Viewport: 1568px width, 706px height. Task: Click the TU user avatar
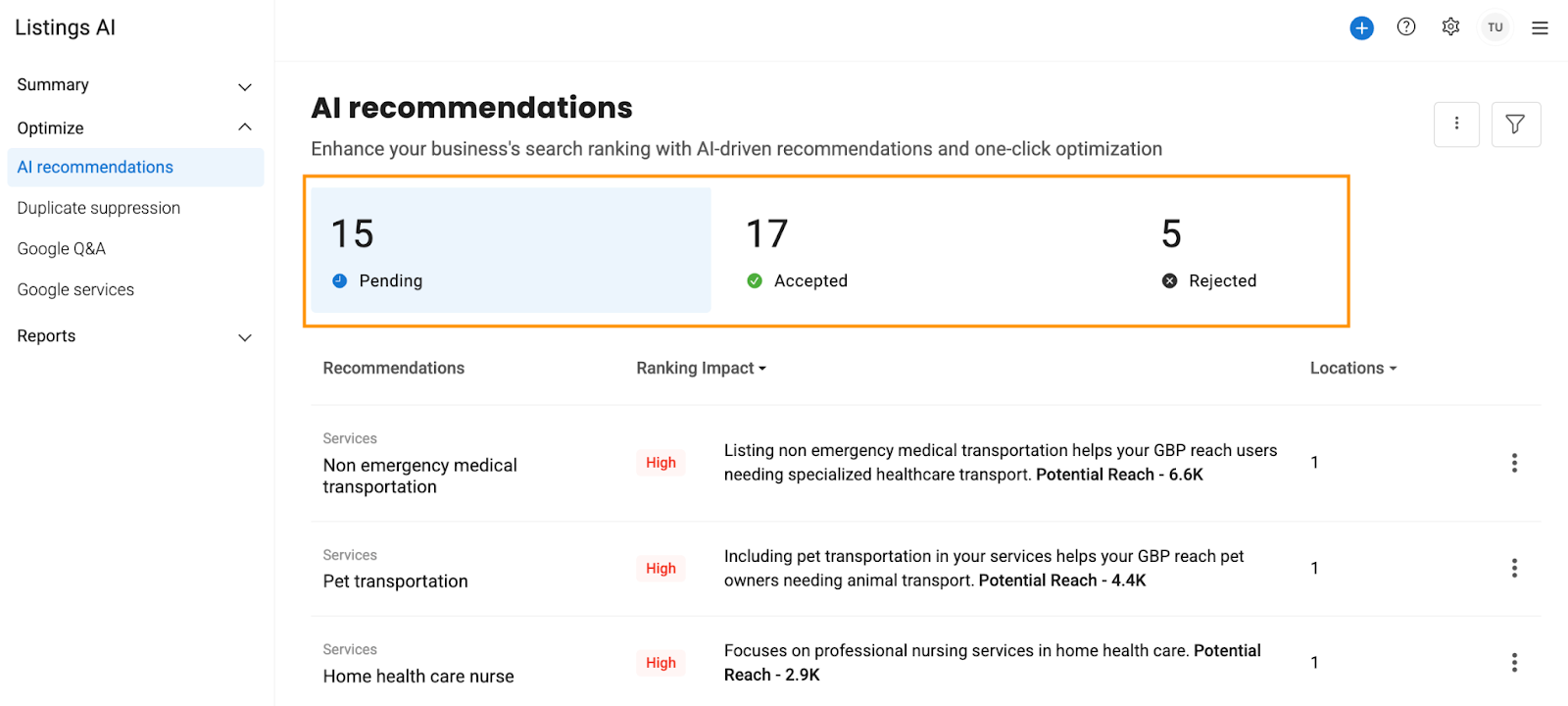coord(1495,27)
